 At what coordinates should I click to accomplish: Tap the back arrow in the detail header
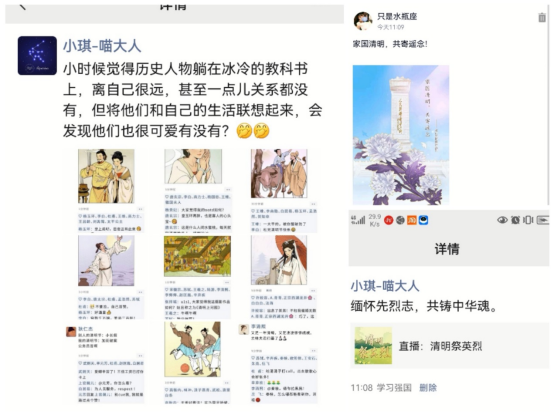tap(22, 6)
